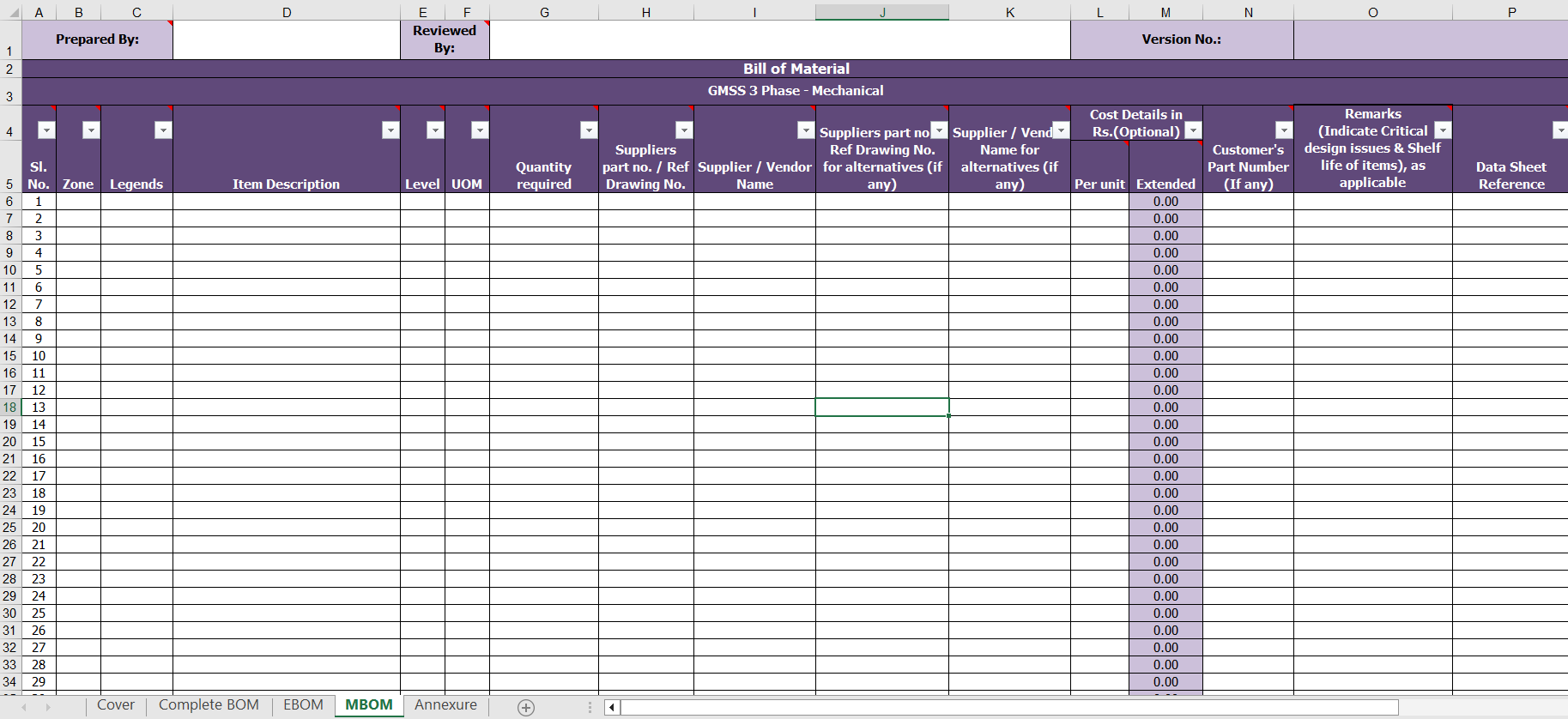Open the Zone column filter dropdown

pos(91,130)
